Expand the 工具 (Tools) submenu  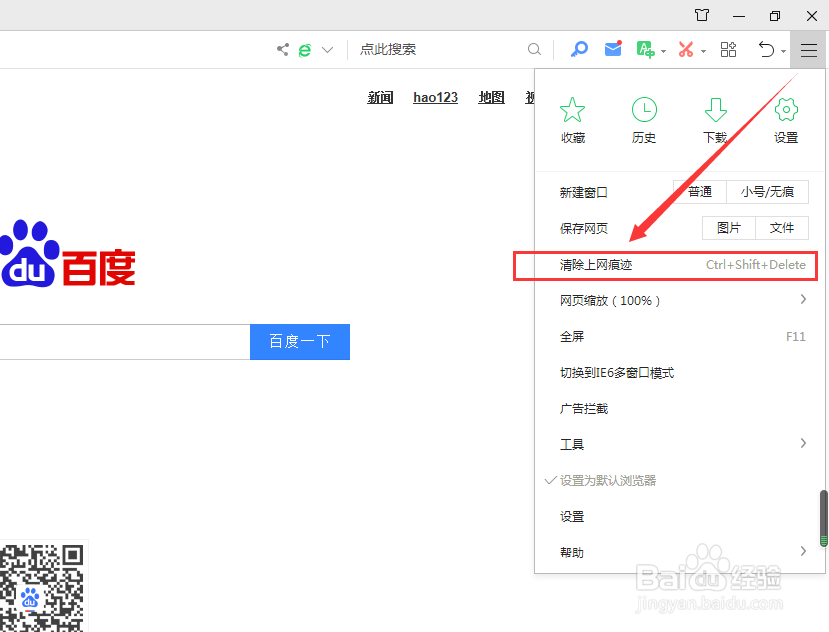pyautogui.click(x=571, y=444)
